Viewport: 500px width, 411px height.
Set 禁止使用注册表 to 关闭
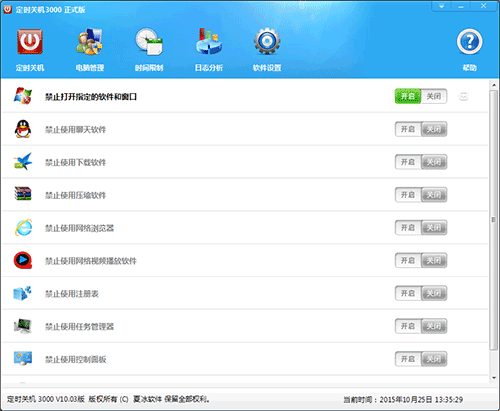click(434, 293)
